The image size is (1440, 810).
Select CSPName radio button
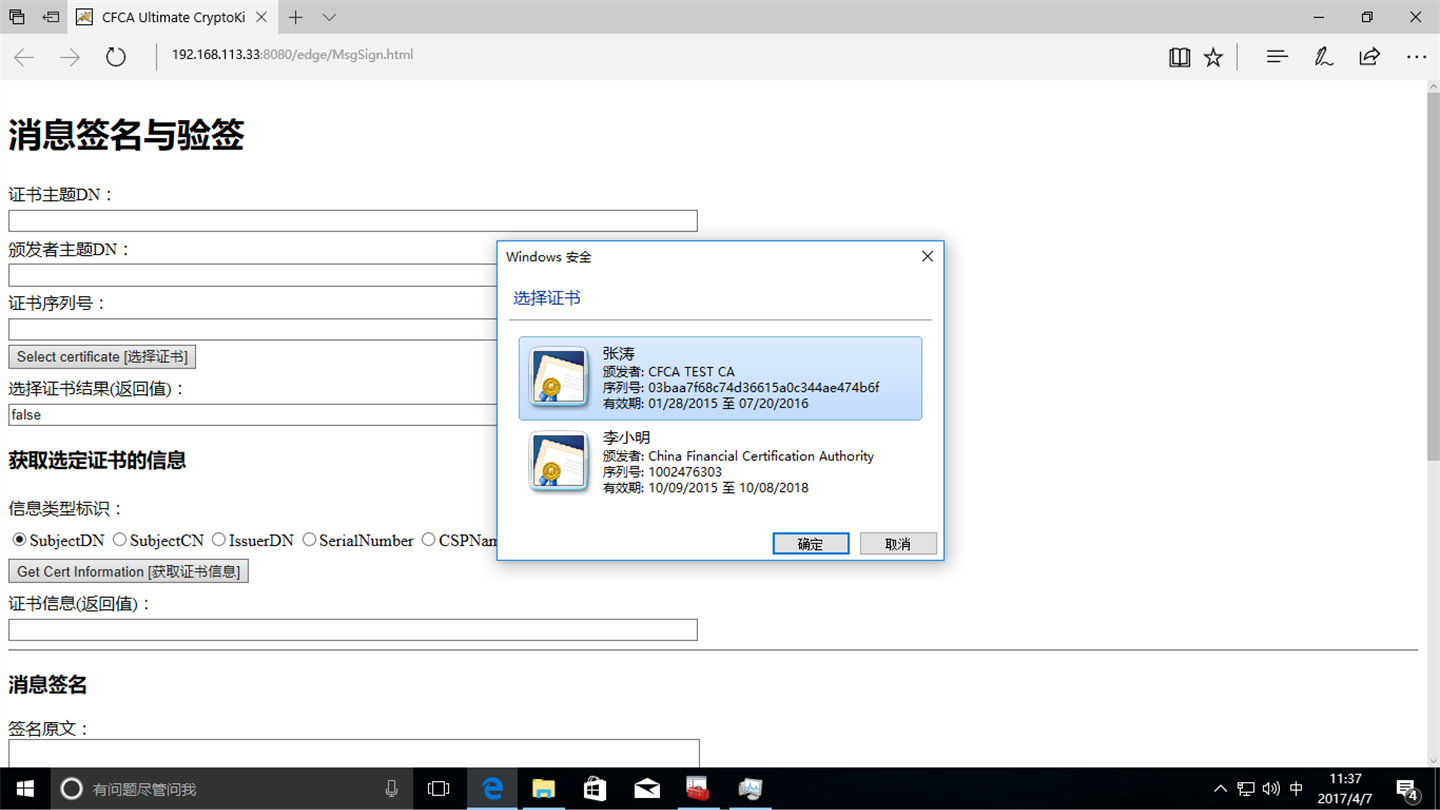coord(428,540)
